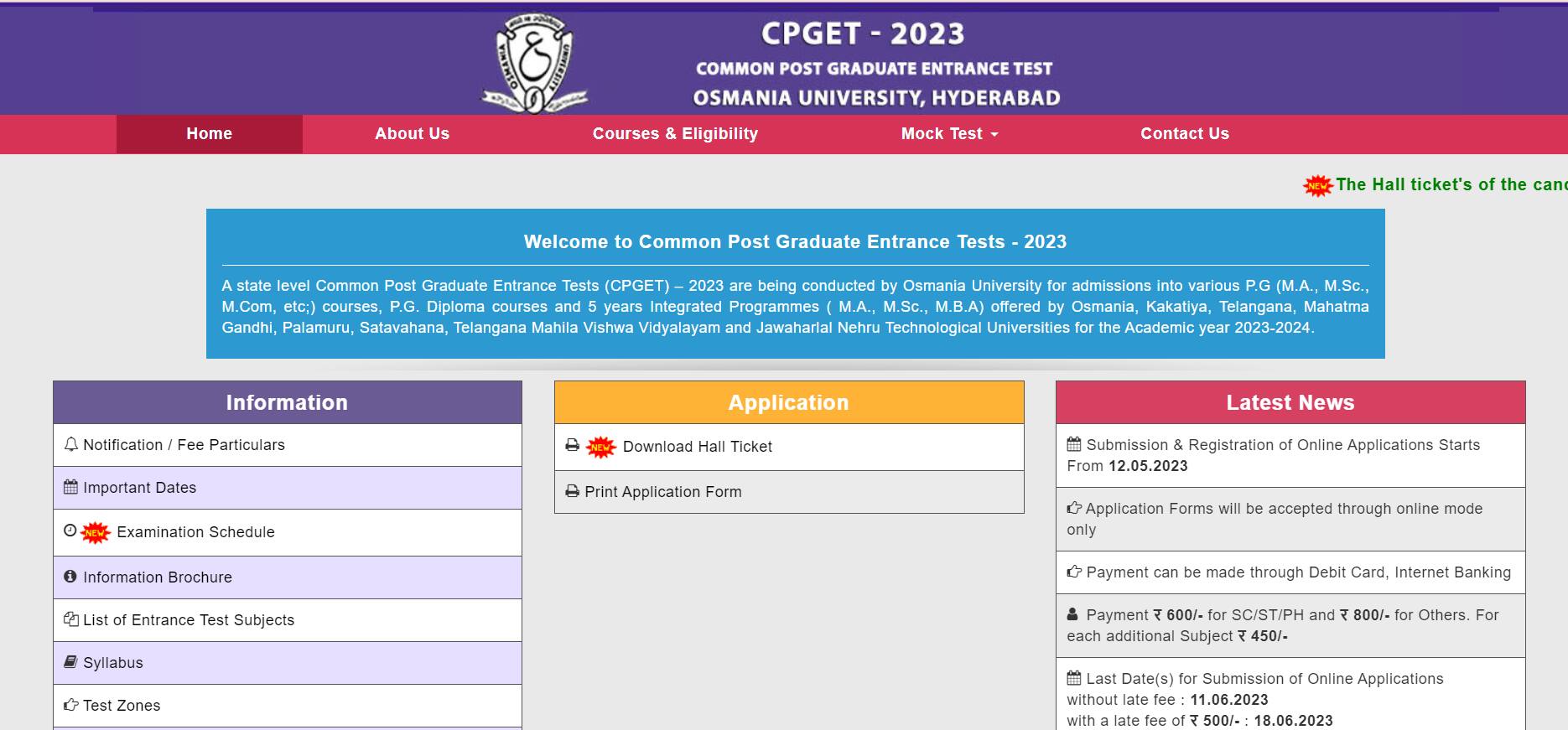
Task: Click the Print Application Form link
Action: (x=663, y=492)
